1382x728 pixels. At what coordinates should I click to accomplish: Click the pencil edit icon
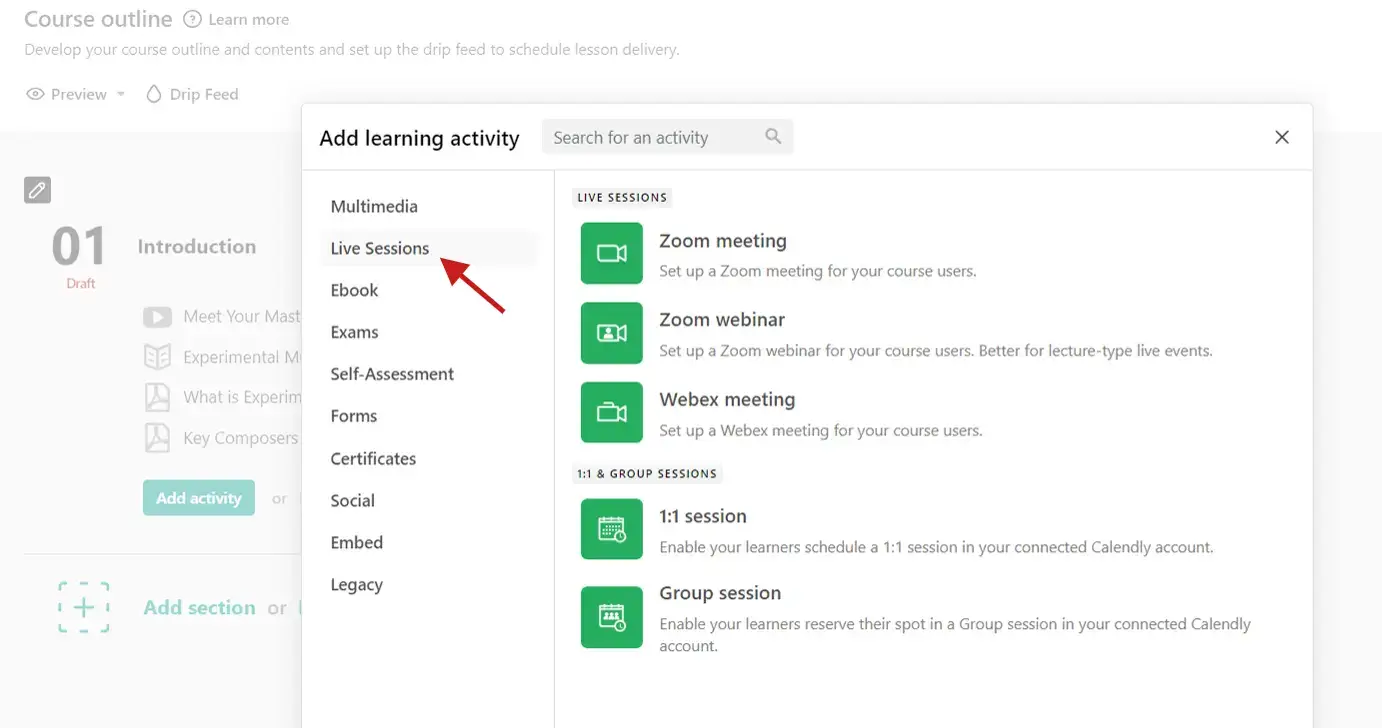point(37,189)
